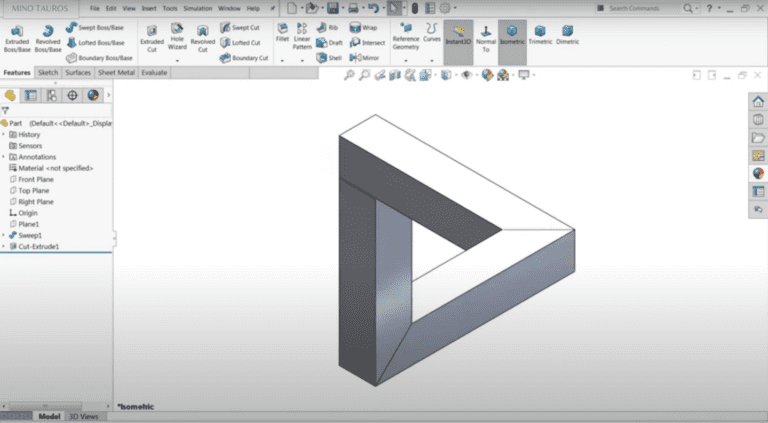The image size is (768, 423).
Task: Switch to the Sheet Metal tab
Action: (116, 73)
